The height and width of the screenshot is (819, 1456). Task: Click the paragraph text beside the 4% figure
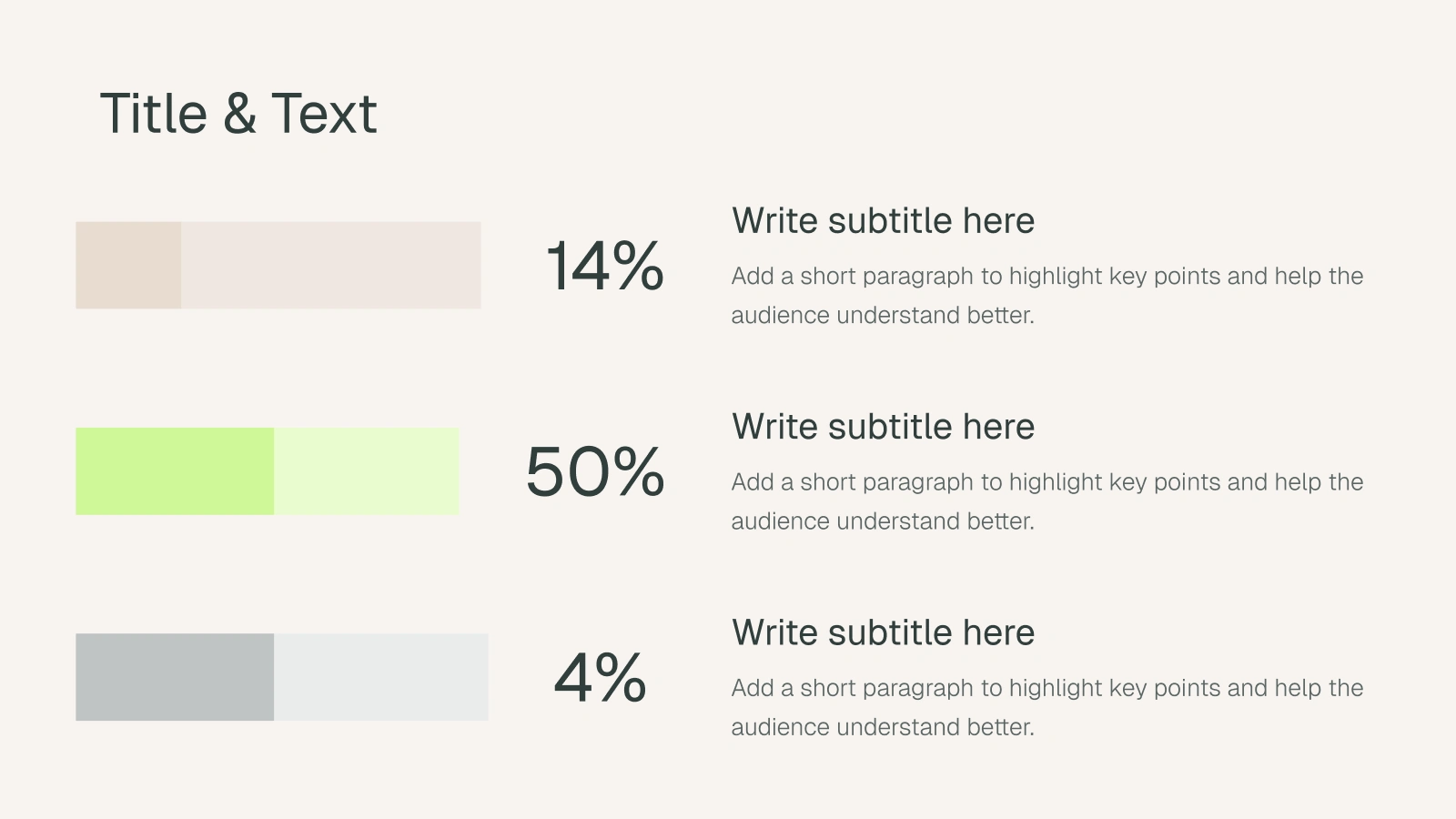[1046, 707]
